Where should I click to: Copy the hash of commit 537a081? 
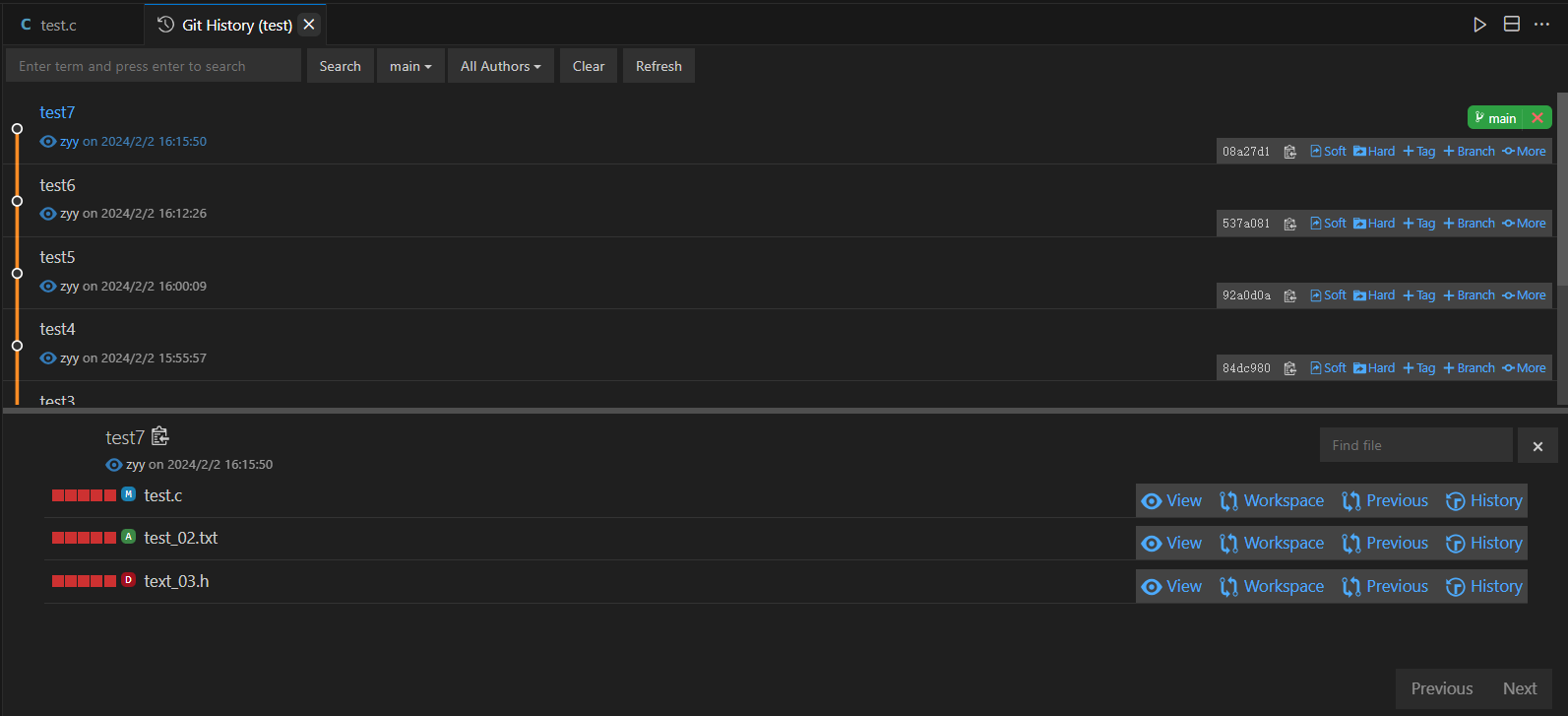click(1289, 224)
